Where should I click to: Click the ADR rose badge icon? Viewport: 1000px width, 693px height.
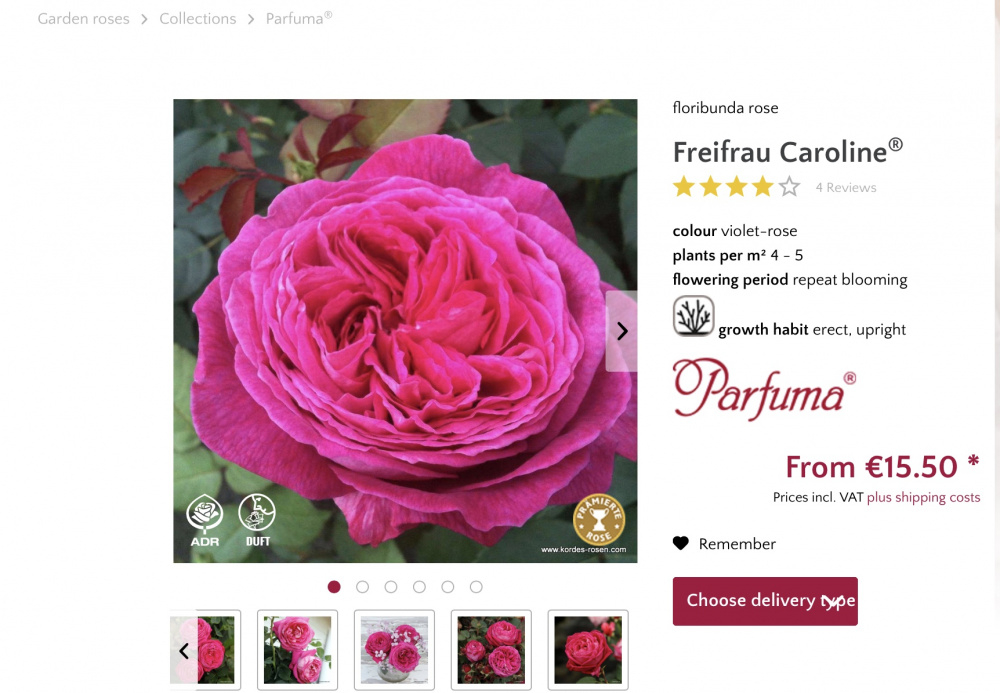[205, 520]
